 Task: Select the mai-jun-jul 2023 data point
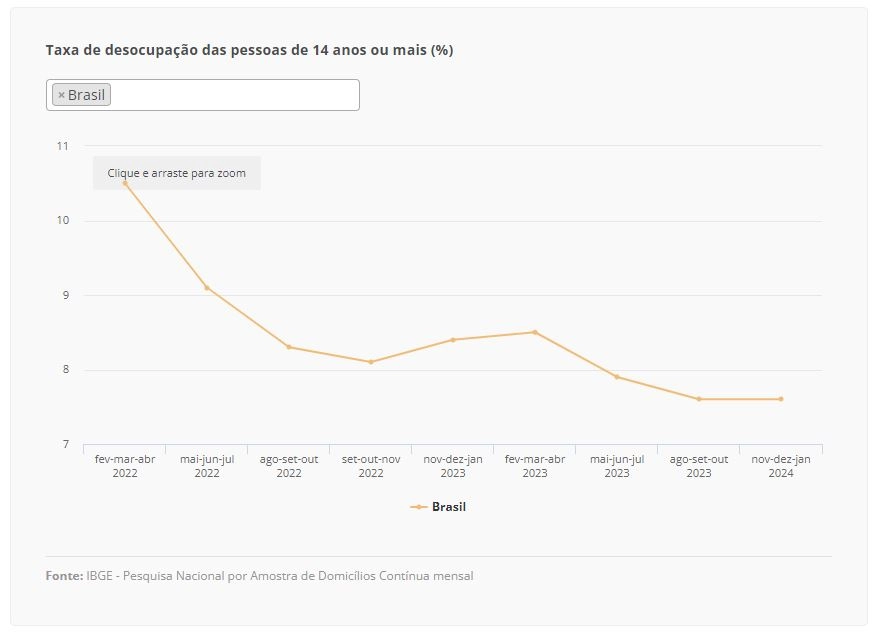[x=617, y=377]
